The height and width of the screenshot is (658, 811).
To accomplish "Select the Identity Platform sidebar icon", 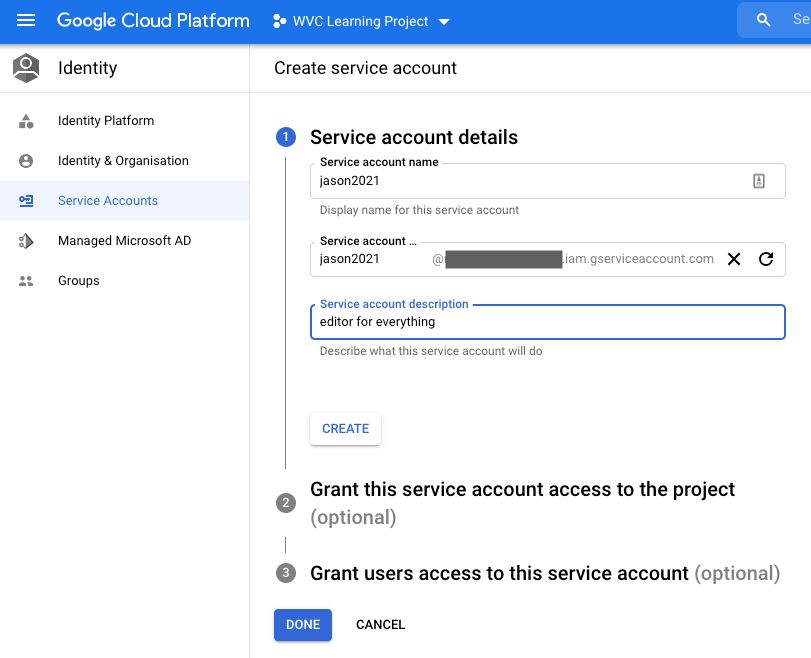I will (x=25, y=120).
